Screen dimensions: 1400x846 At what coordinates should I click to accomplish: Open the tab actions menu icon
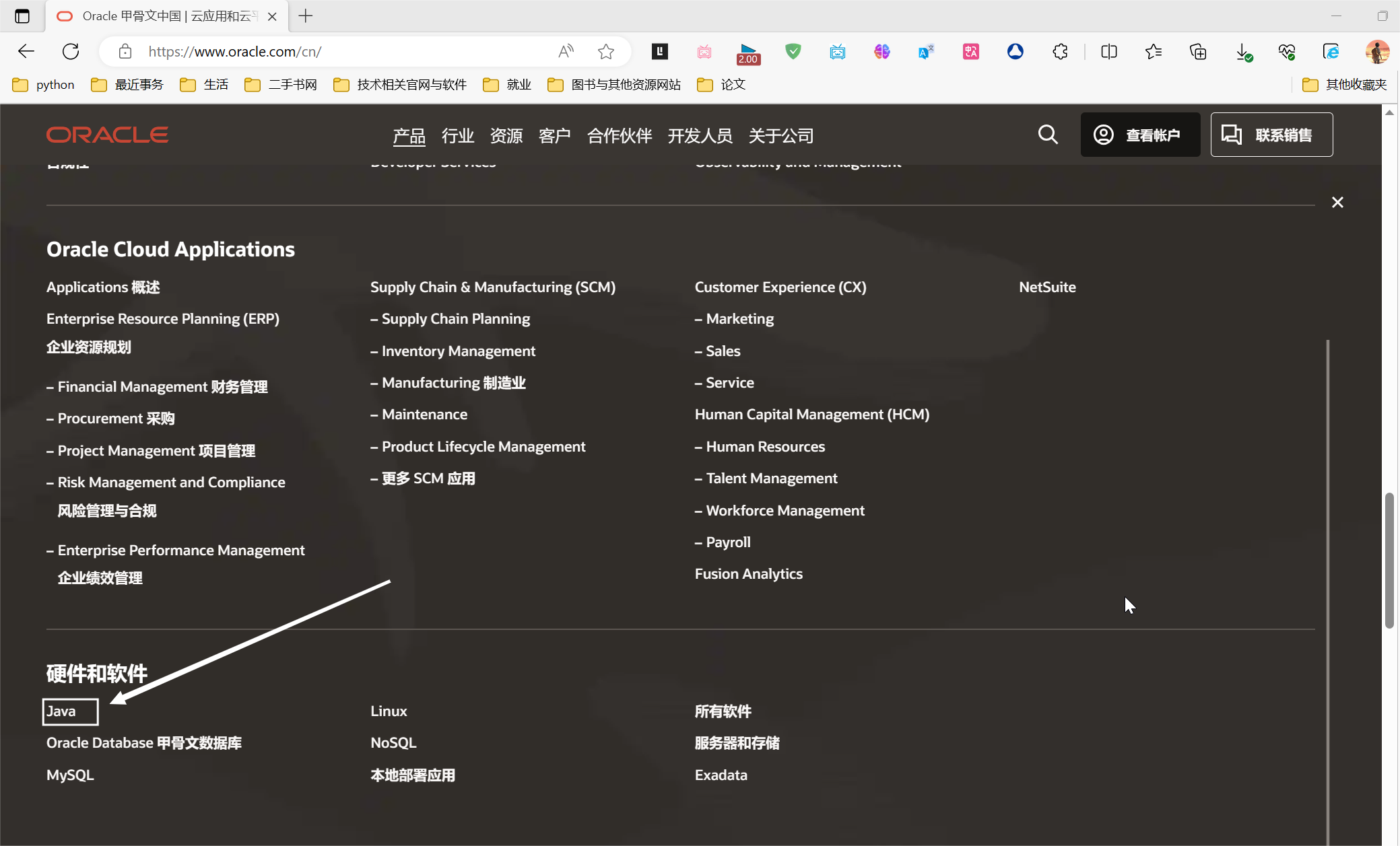22,16
